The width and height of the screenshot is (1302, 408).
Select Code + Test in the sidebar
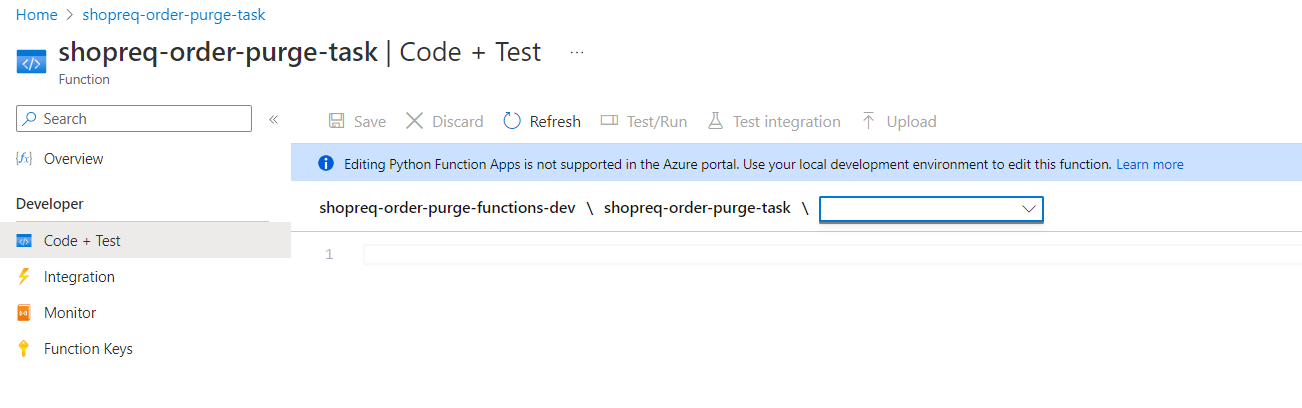pyautogui.click(x=82, y=241)
